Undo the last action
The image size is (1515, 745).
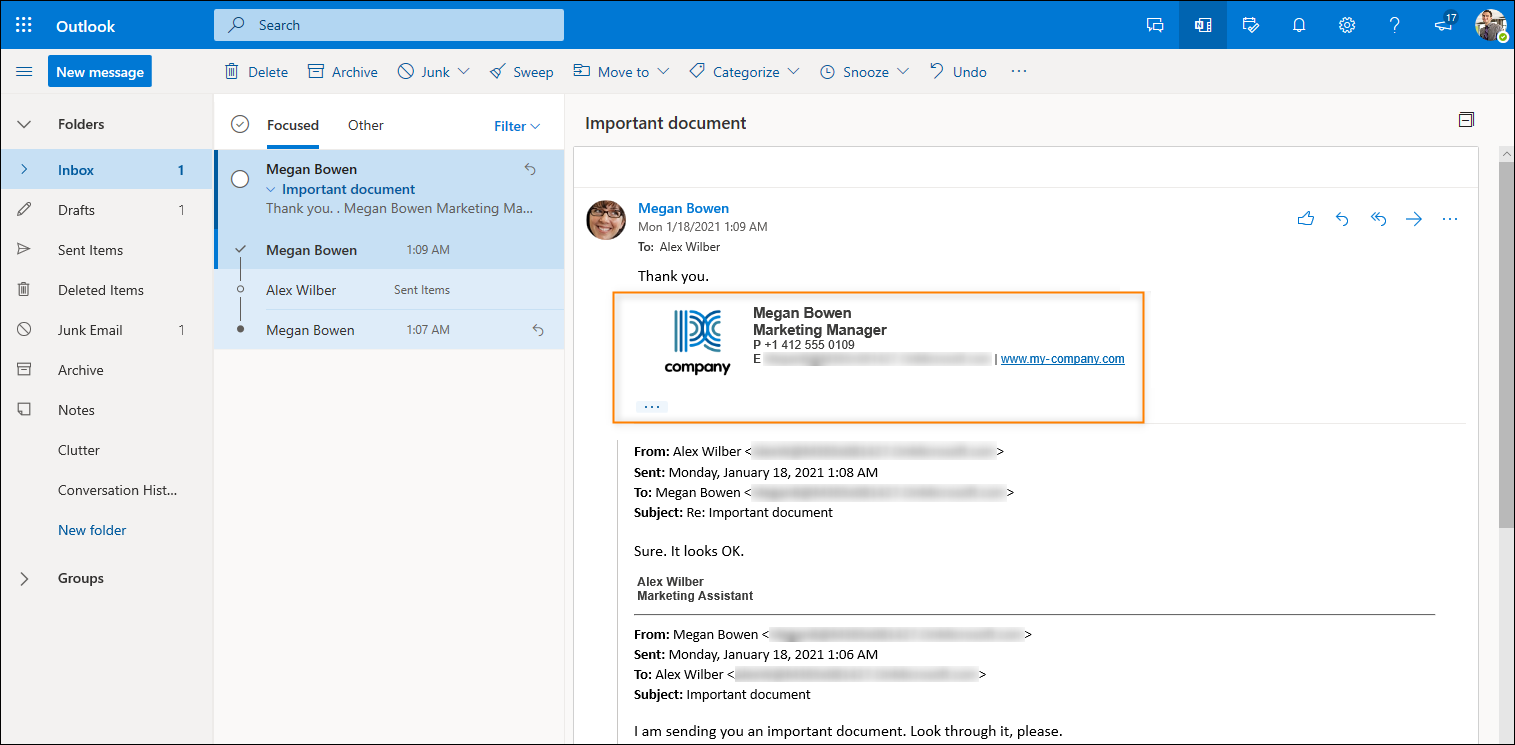(957, 72)
